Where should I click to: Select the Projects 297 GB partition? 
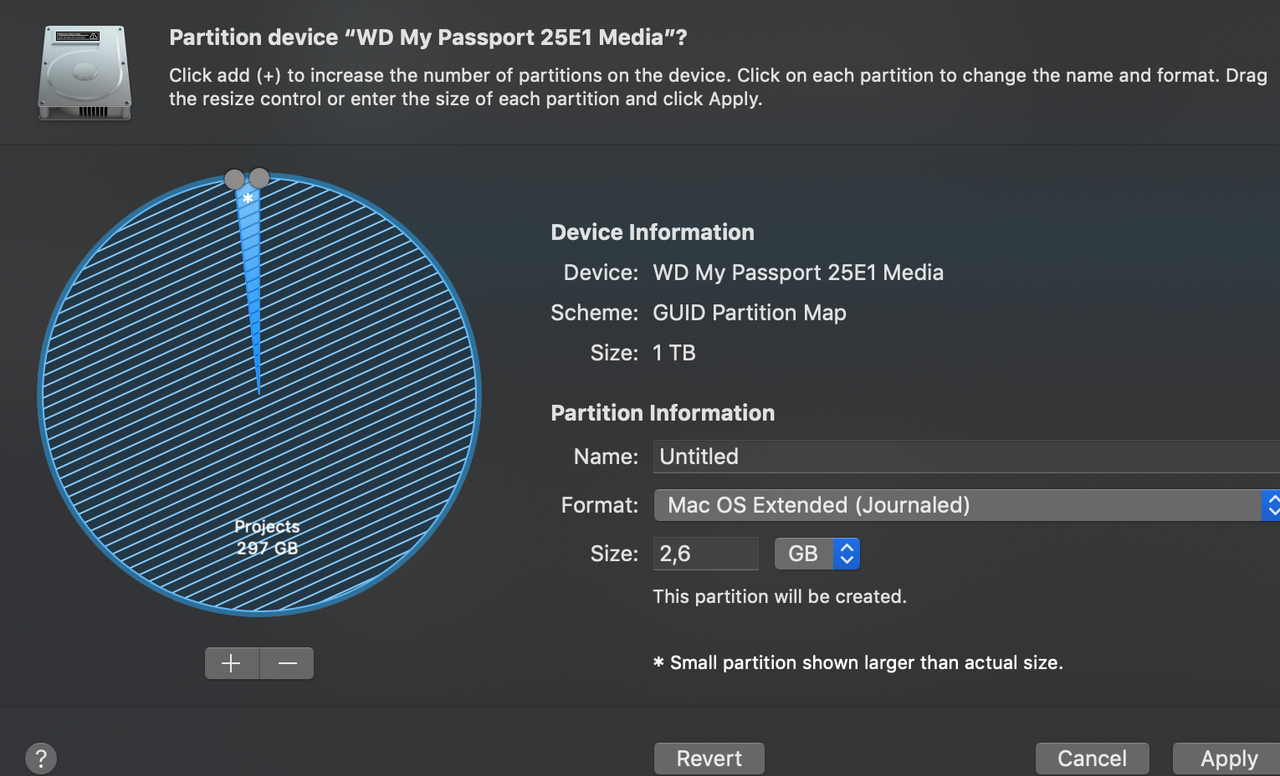267,537
